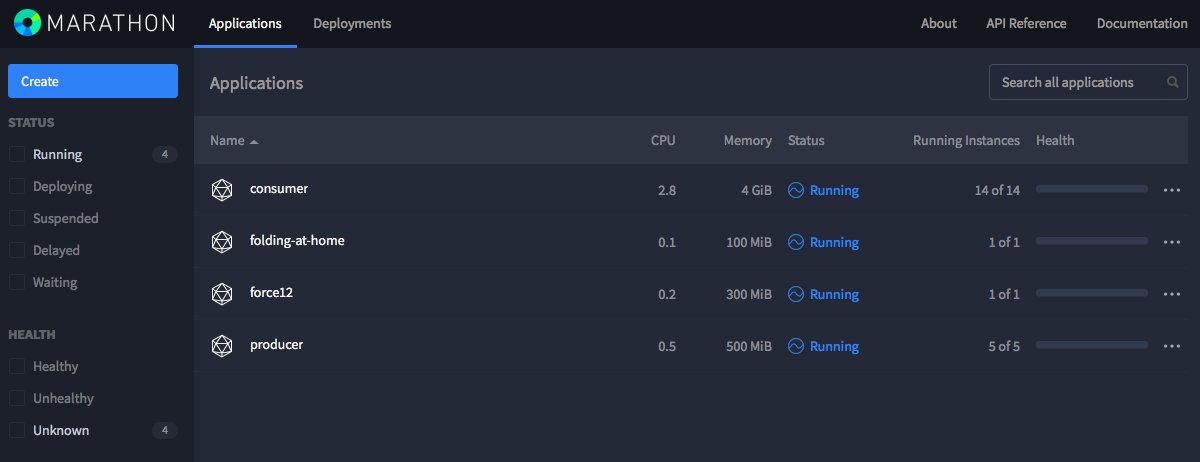Click the producer app polyhedron icon
This screenshot has width=1200, height=462.
[222, 346]
